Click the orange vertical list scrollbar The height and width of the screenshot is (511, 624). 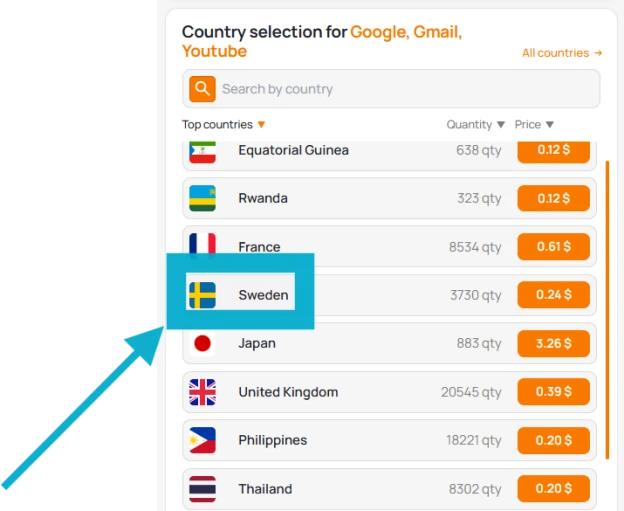[x=607, y=310]
